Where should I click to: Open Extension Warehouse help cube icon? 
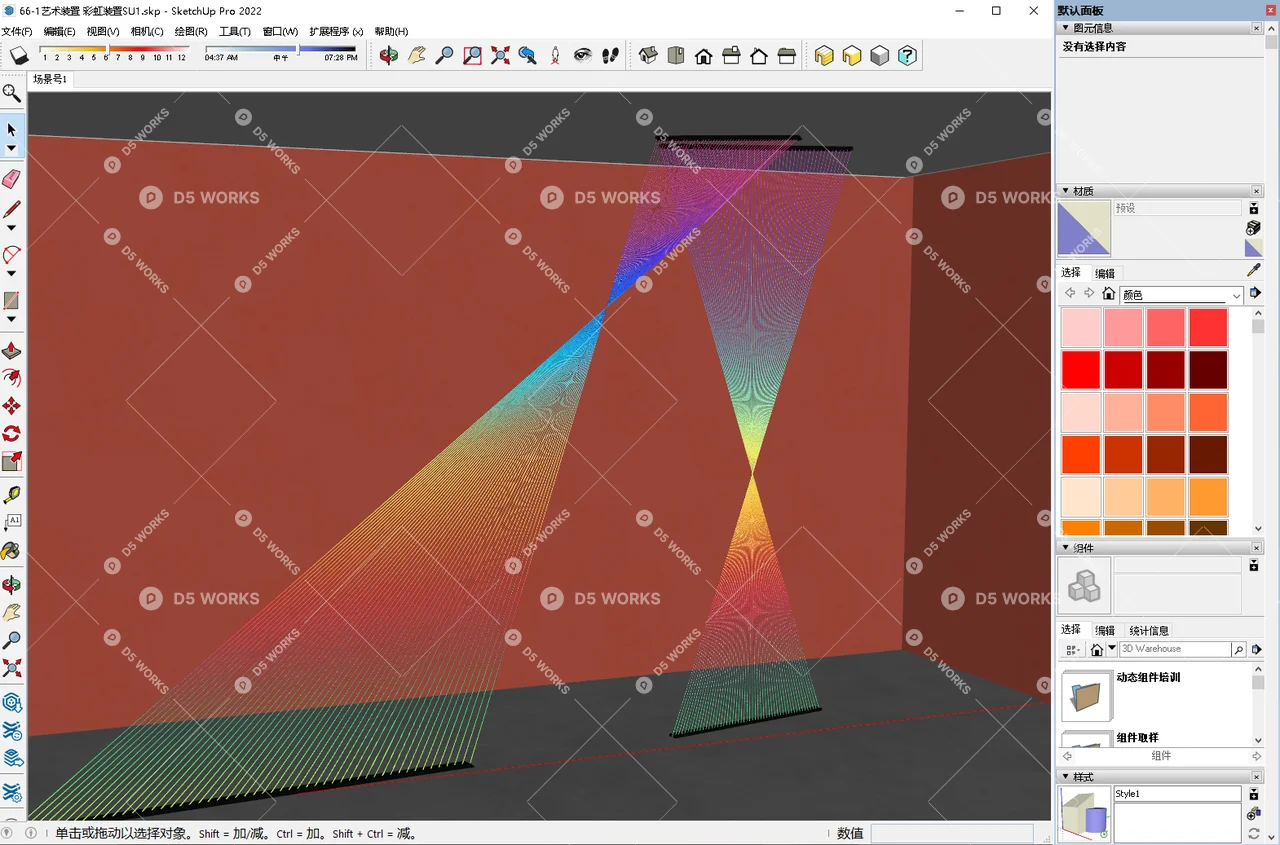(907, 56)
